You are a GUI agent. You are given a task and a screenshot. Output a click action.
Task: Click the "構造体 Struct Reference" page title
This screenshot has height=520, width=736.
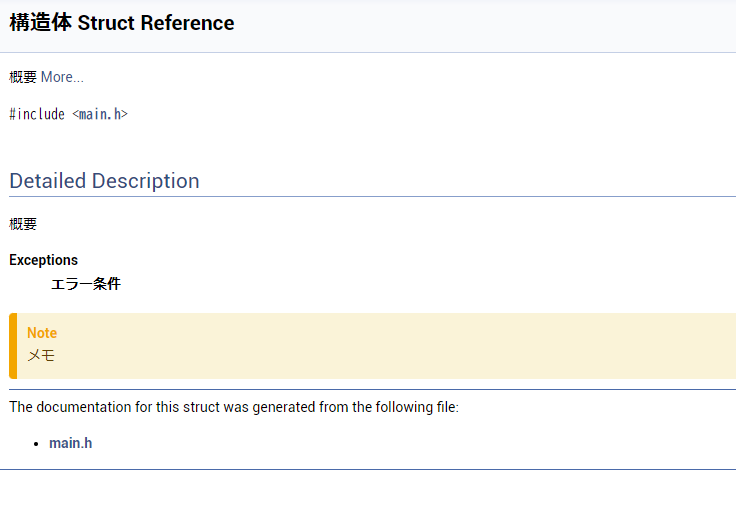point(121,23)
